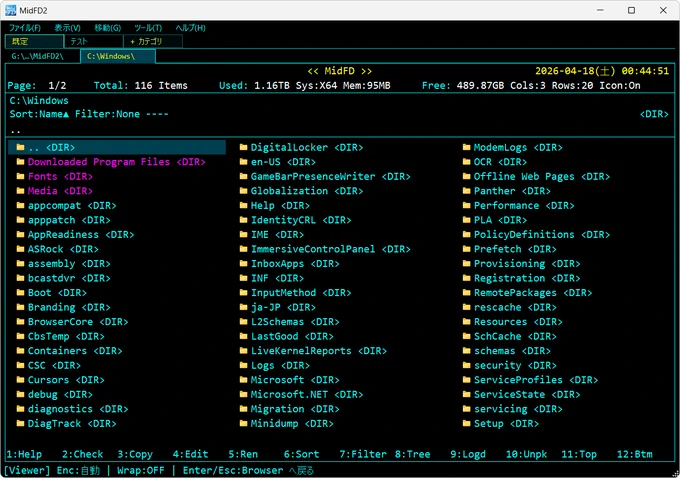The height and width of the screenshot is (478, 680).
Task: Click the Sort:Name indicator in the header
Action: (x=39, y=114)
